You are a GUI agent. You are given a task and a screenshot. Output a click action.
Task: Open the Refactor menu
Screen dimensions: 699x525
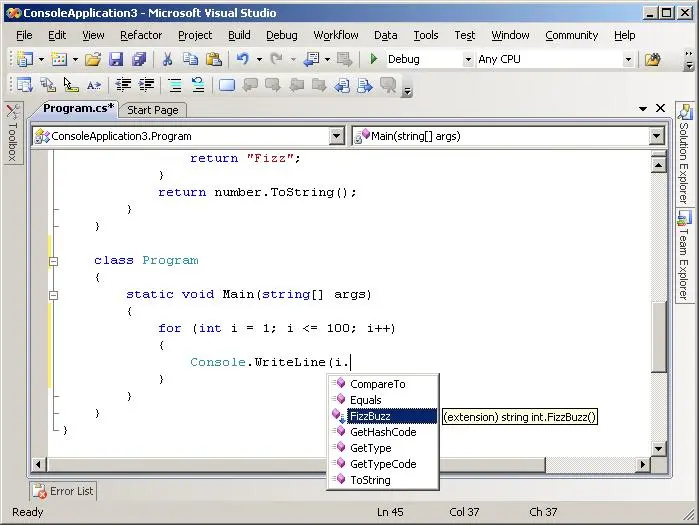pyautogui.click(x=141, y=35)
